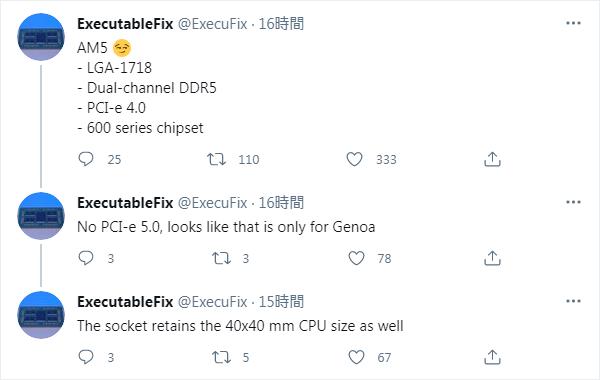Open more options for the socket size tweet

click(573, 301)
